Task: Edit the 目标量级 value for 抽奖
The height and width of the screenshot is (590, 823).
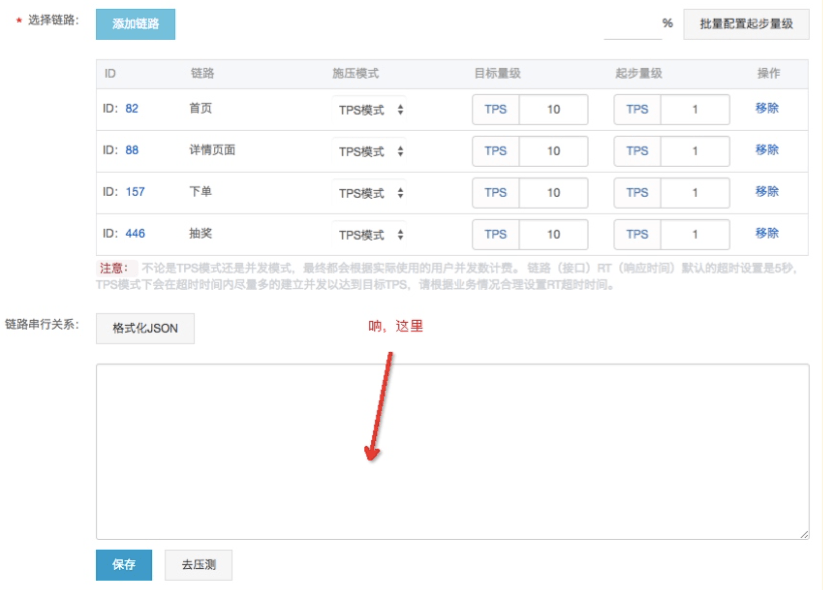Action: pyautogui.click(x=553, y=234)
